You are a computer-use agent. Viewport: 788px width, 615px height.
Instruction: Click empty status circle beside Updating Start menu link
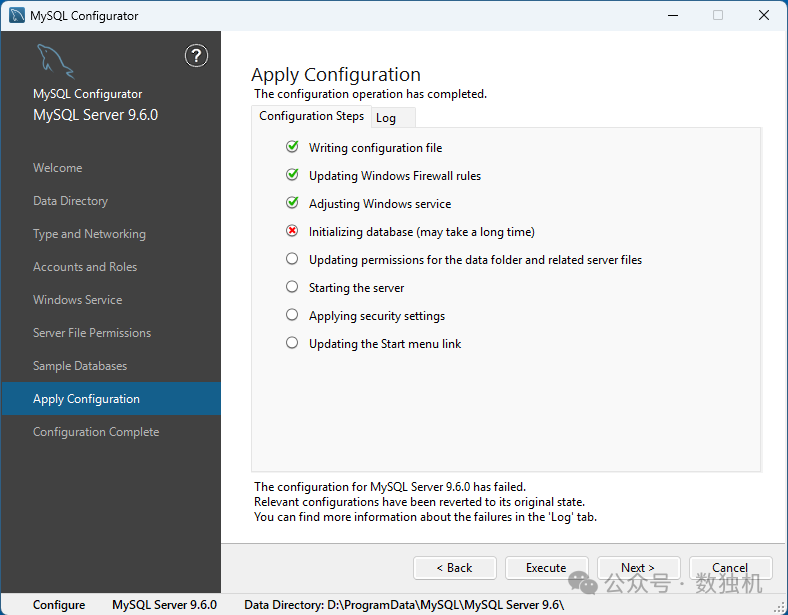[x=292, y=343]
